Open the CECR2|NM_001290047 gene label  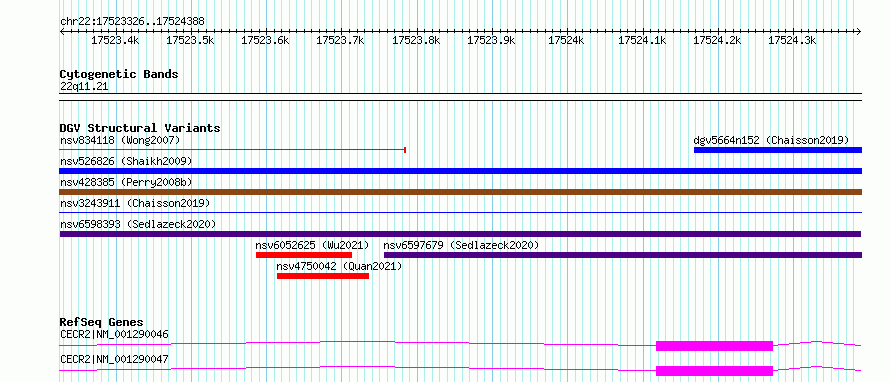115,359
